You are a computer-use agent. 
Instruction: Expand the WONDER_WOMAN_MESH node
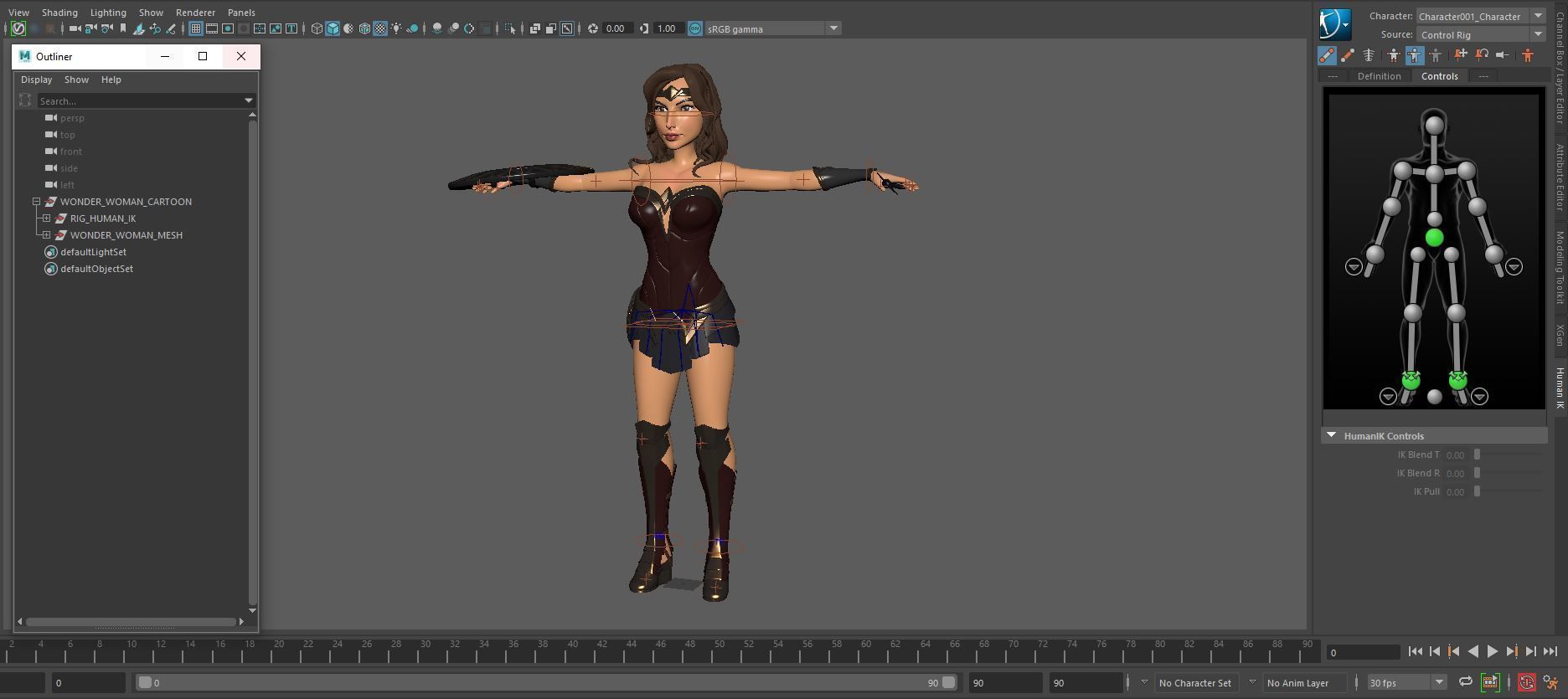pos(47,235)
